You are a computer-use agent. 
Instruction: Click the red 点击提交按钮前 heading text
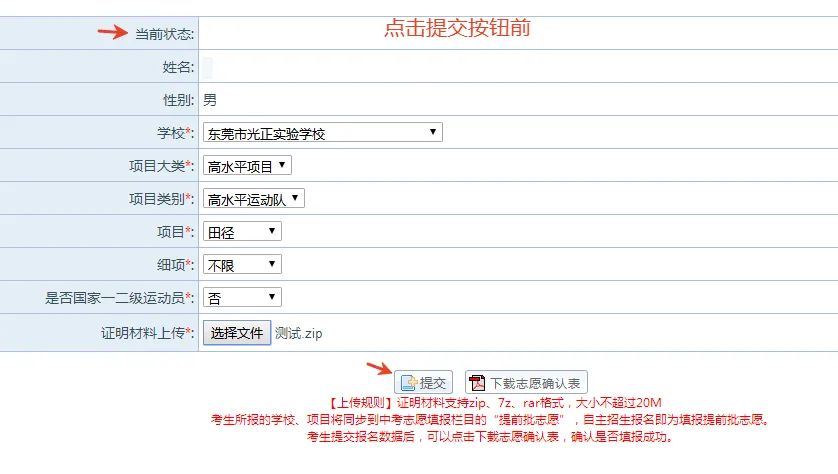pyautogui.click(x=457, y=28)
